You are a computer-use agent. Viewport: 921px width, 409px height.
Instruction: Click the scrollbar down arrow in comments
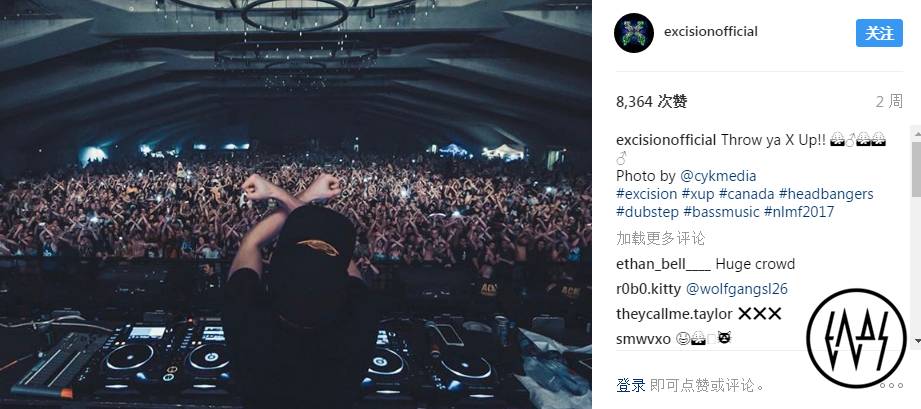[x=916, y=340]
